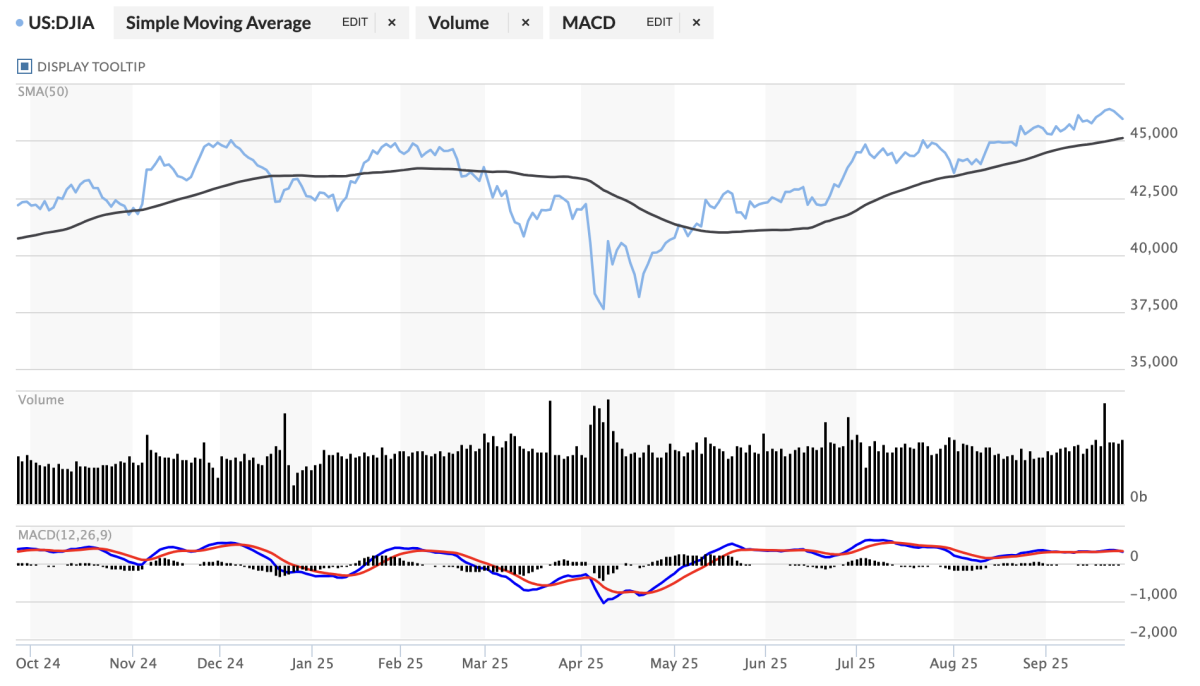Screen dimensions: 1200x686
Task: Click the MACD(12,26,9) panel legend
Action: click(65, 535)
